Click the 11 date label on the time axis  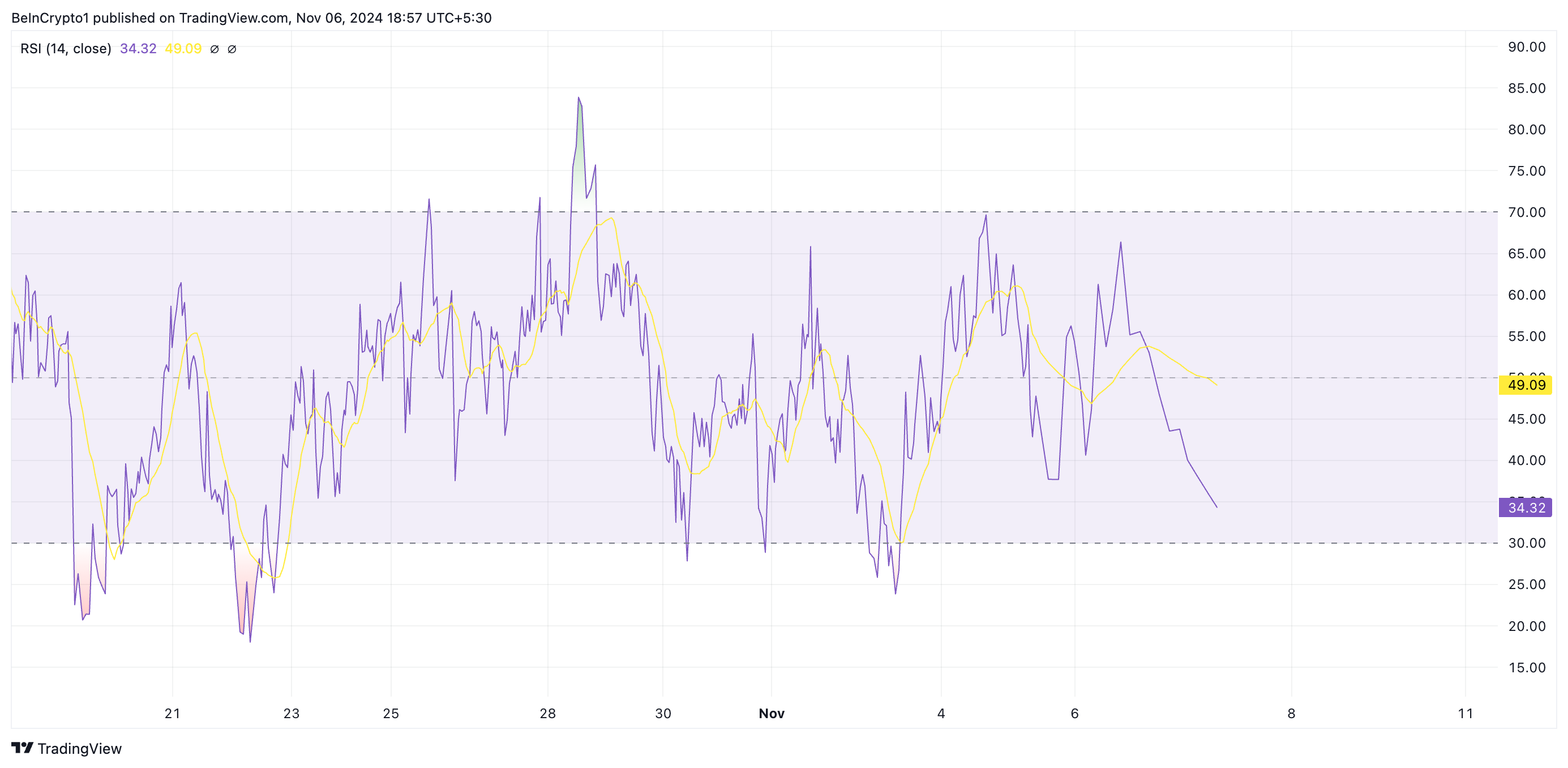[1465, 713]
